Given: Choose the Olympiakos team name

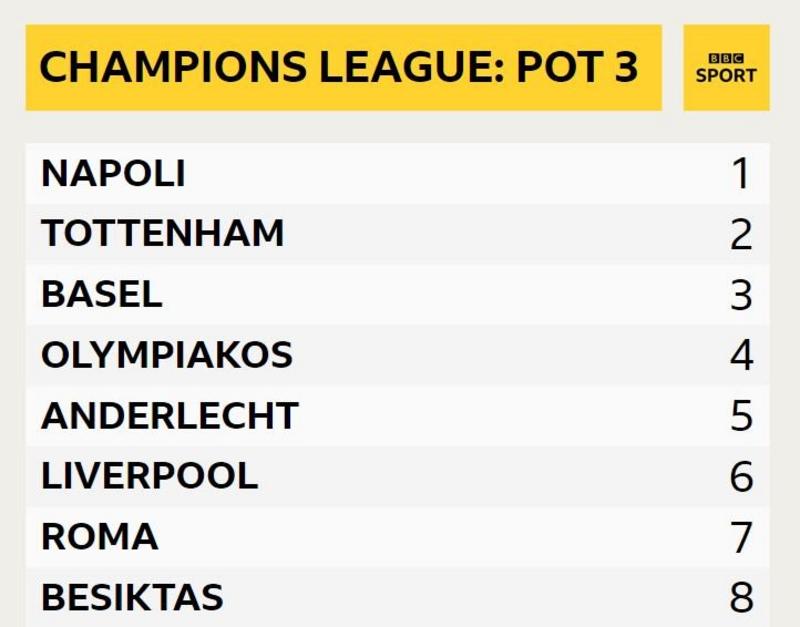Looking at the screenshot, I should [x=167, y=354].
